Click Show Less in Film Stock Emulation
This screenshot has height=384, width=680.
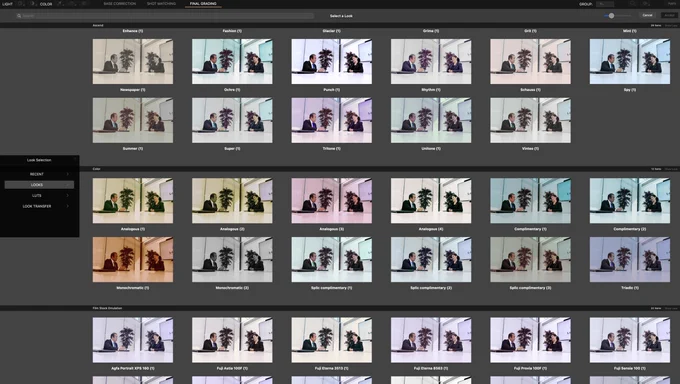pyautogui.click(x=671, y=308)
